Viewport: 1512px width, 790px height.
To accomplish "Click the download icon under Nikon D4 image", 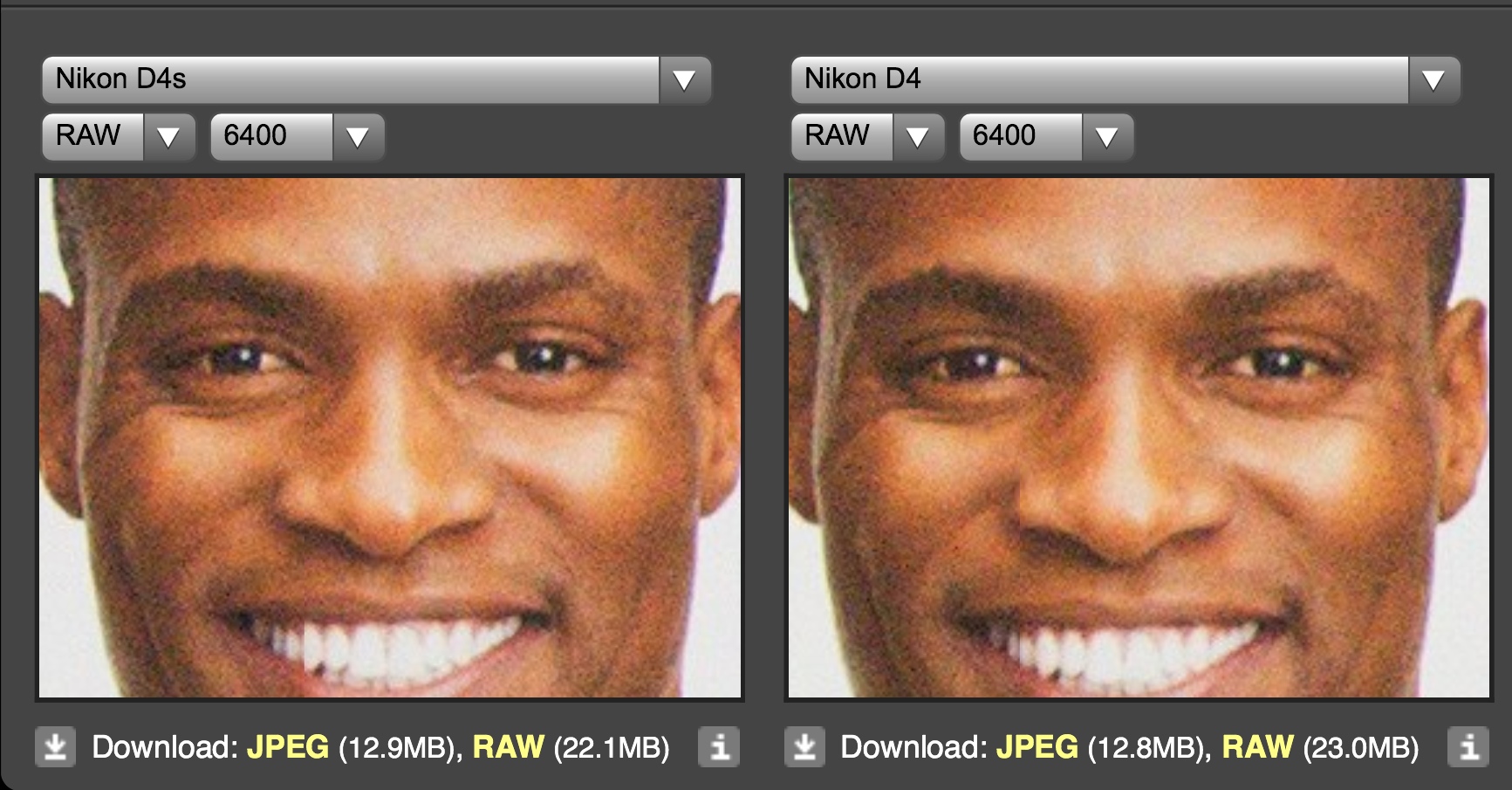I will (x=804, y=747).
